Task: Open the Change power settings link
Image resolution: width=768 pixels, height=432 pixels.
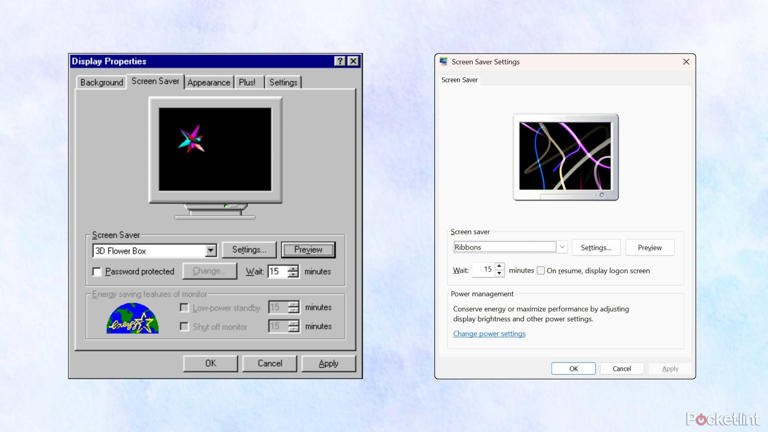Action: click(x=489, y=334)
